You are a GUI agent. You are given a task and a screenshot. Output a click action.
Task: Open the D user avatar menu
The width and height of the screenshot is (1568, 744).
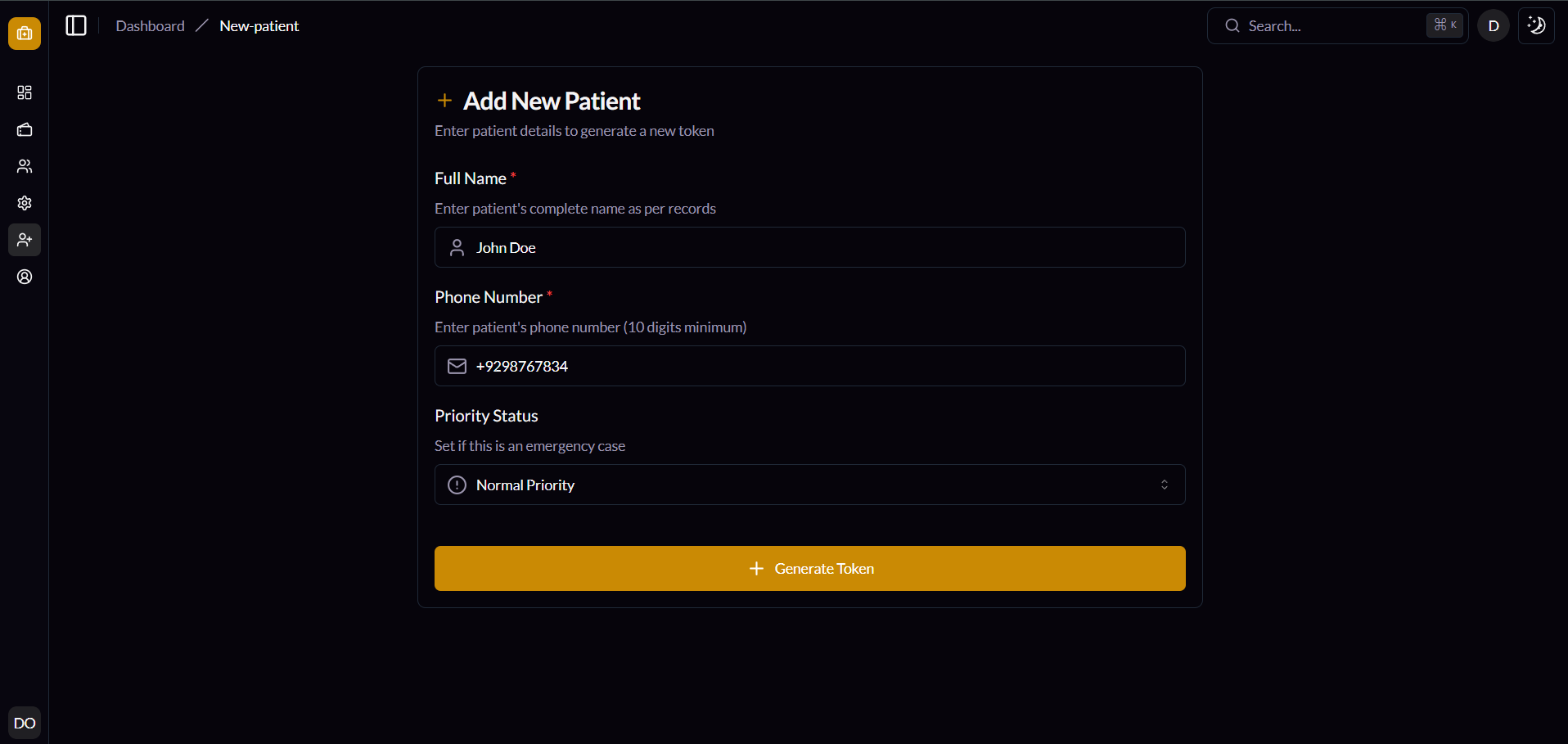[1493, 25]
